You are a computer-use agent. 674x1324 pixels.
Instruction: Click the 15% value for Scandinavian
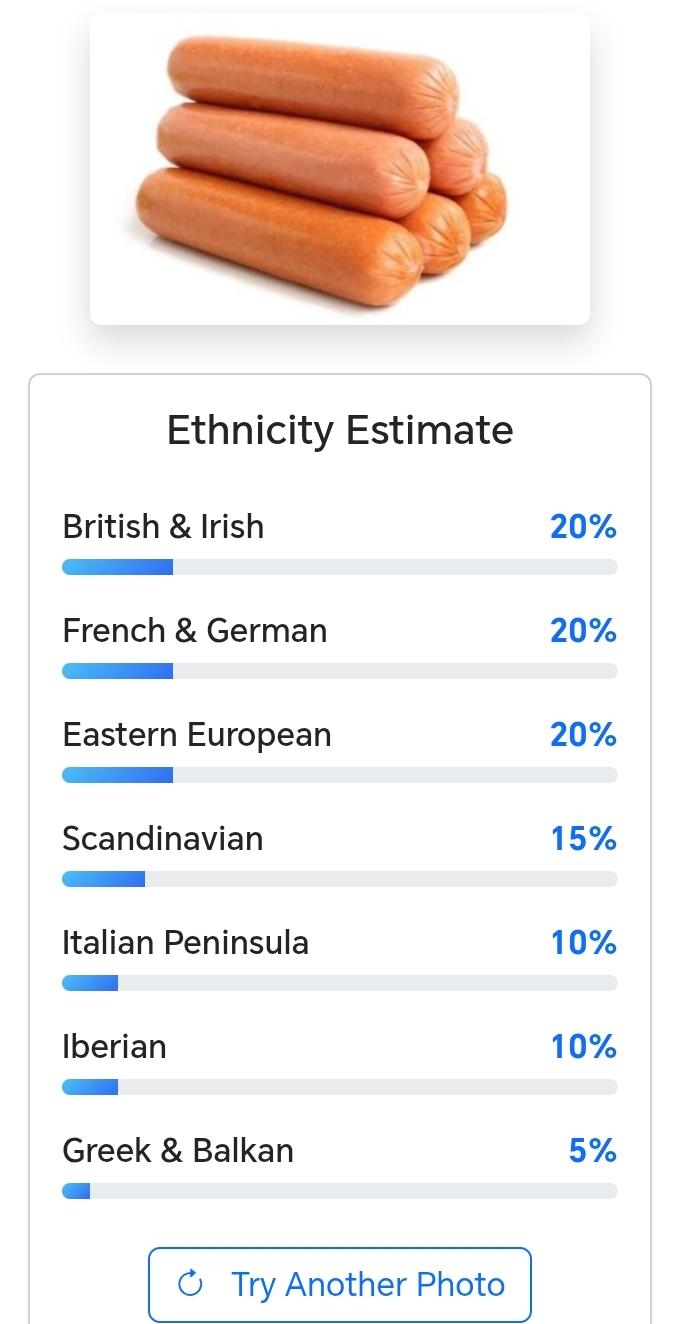pyautogui.click(x=583, y=839)
